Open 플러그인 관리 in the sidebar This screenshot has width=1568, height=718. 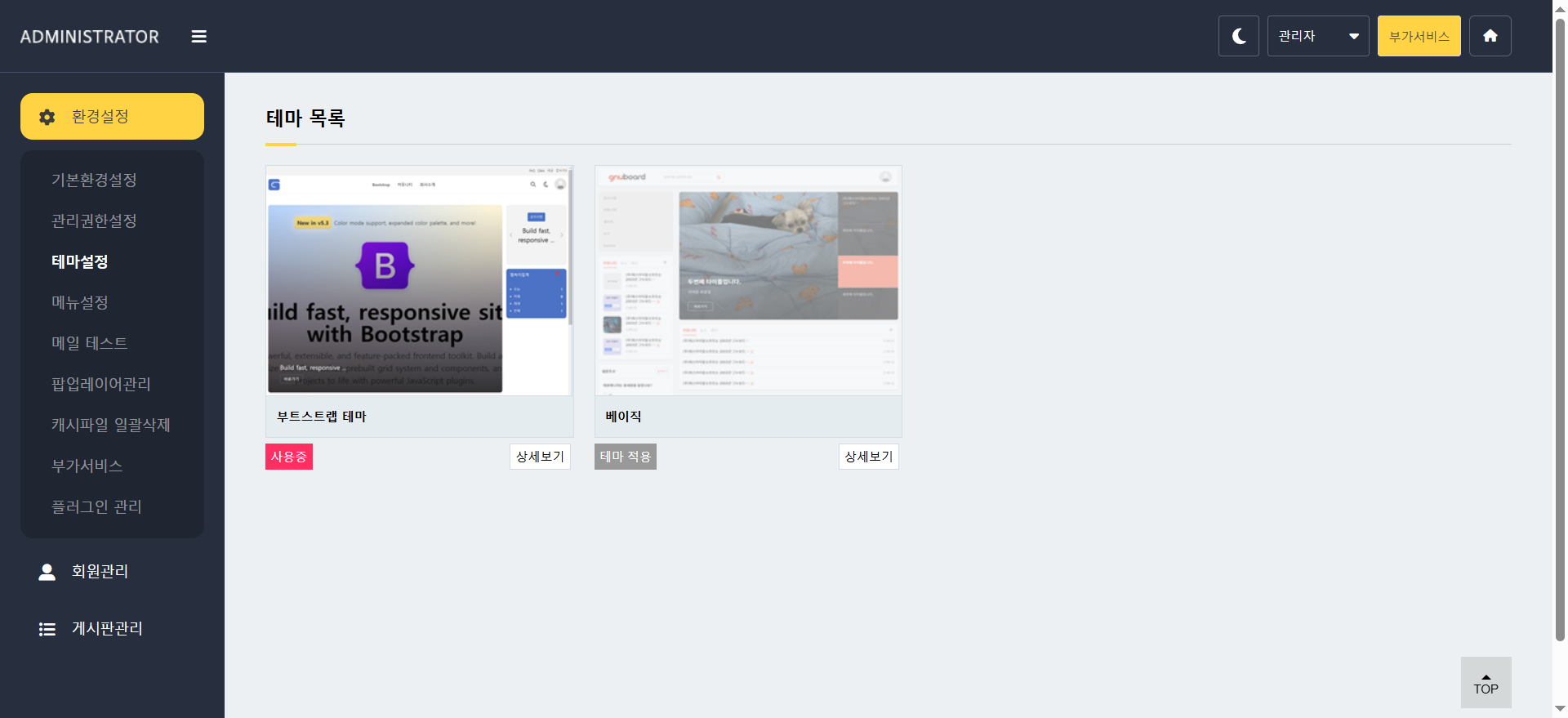[96, 506]
